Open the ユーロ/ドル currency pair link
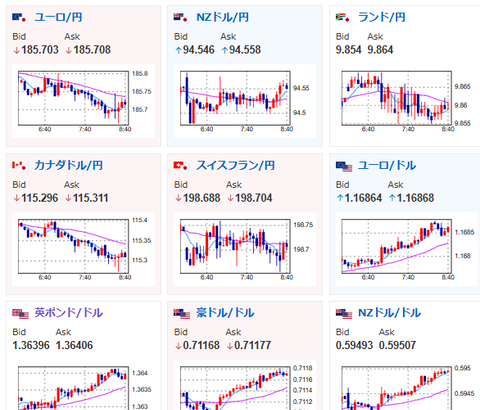Viewport: 480px width, 410px height. (387, 165)
